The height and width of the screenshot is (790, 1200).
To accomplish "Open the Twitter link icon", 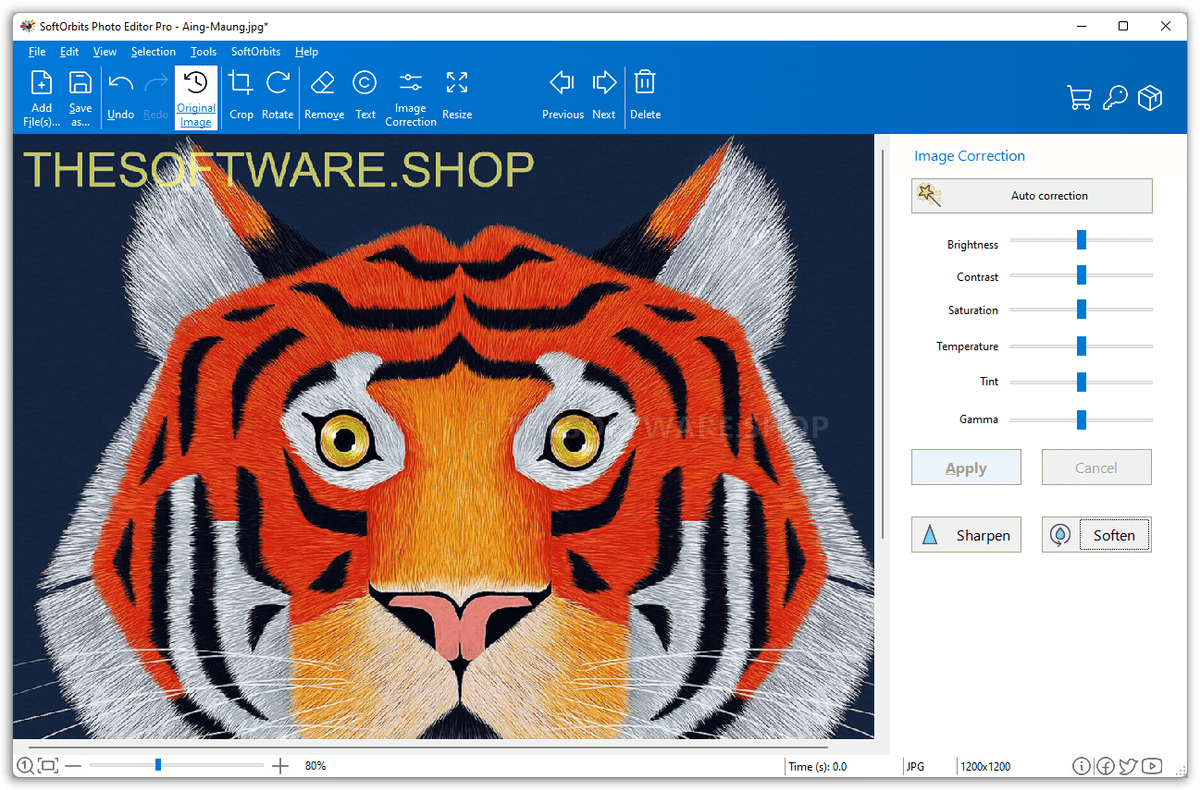I will click(x=1129, y=766).
